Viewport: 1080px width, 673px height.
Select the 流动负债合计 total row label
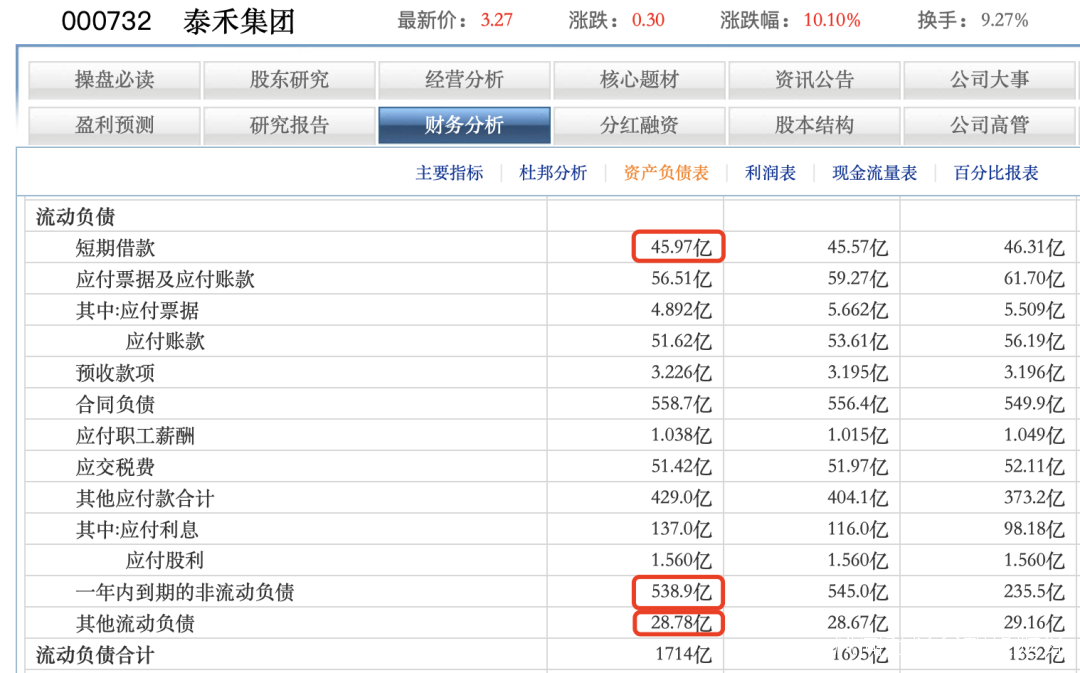click(96, 655)
